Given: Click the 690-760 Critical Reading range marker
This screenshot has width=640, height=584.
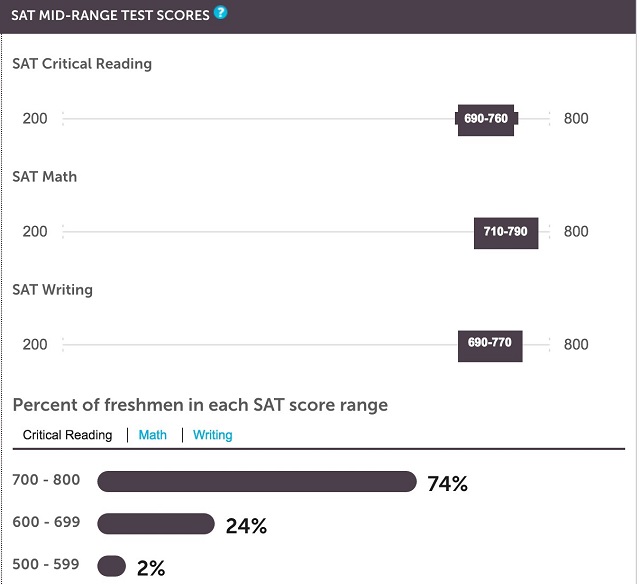Looking at the screenshot, I should pos(486,119).
